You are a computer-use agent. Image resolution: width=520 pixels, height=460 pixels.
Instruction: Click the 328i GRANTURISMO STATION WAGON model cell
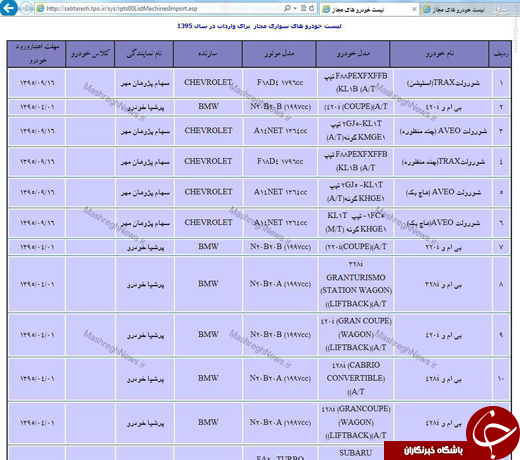356,284
